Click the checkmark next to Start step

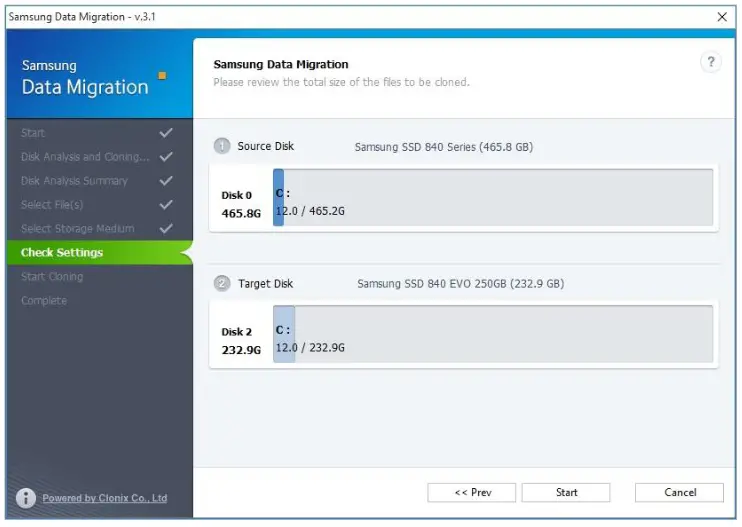(x=166, y=133)
